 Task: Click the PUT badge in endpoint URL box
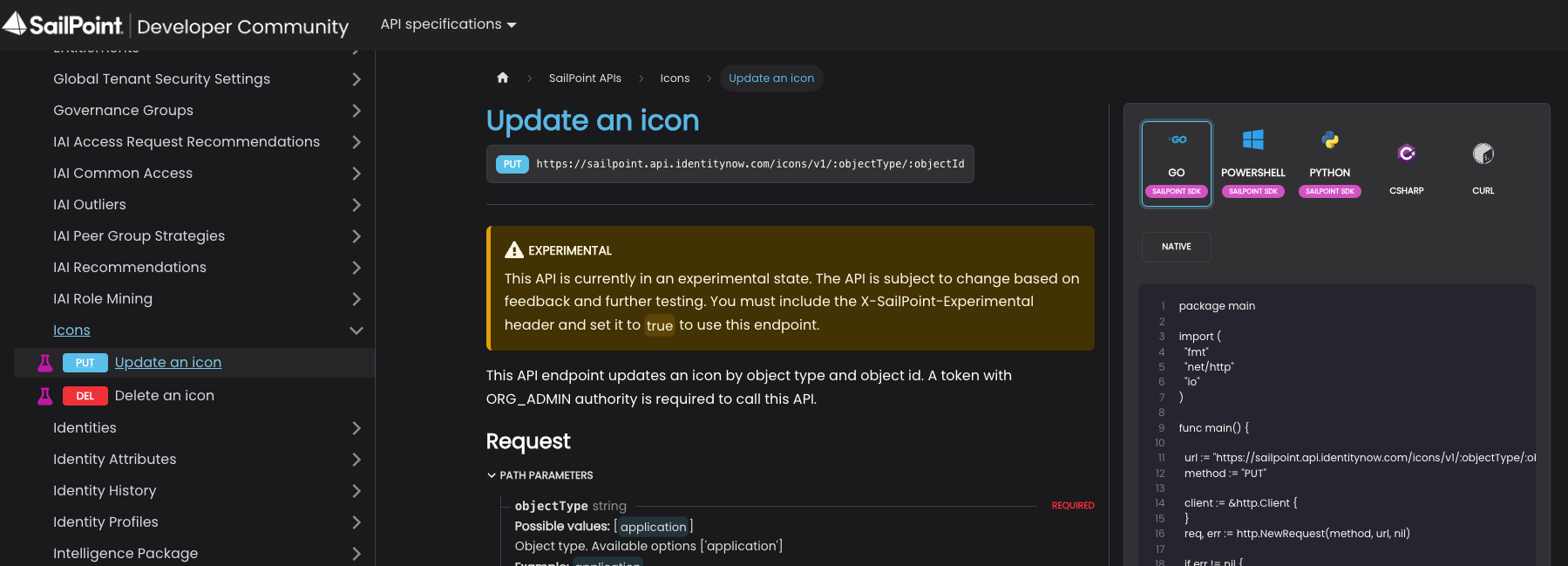pos(512,164)
